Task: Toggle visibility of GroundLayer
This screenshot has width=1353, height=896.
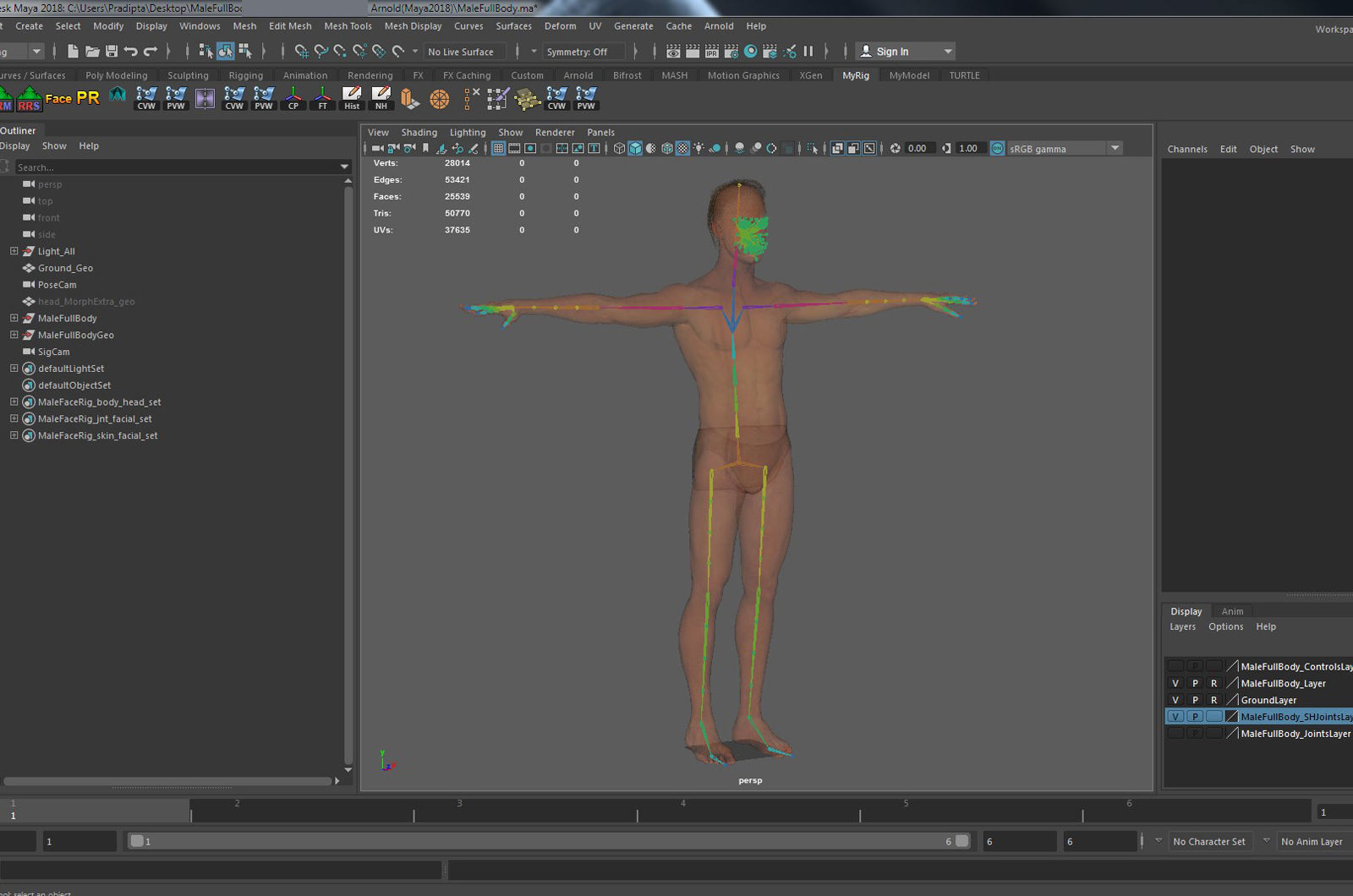Action: [x=1175, y=700]
